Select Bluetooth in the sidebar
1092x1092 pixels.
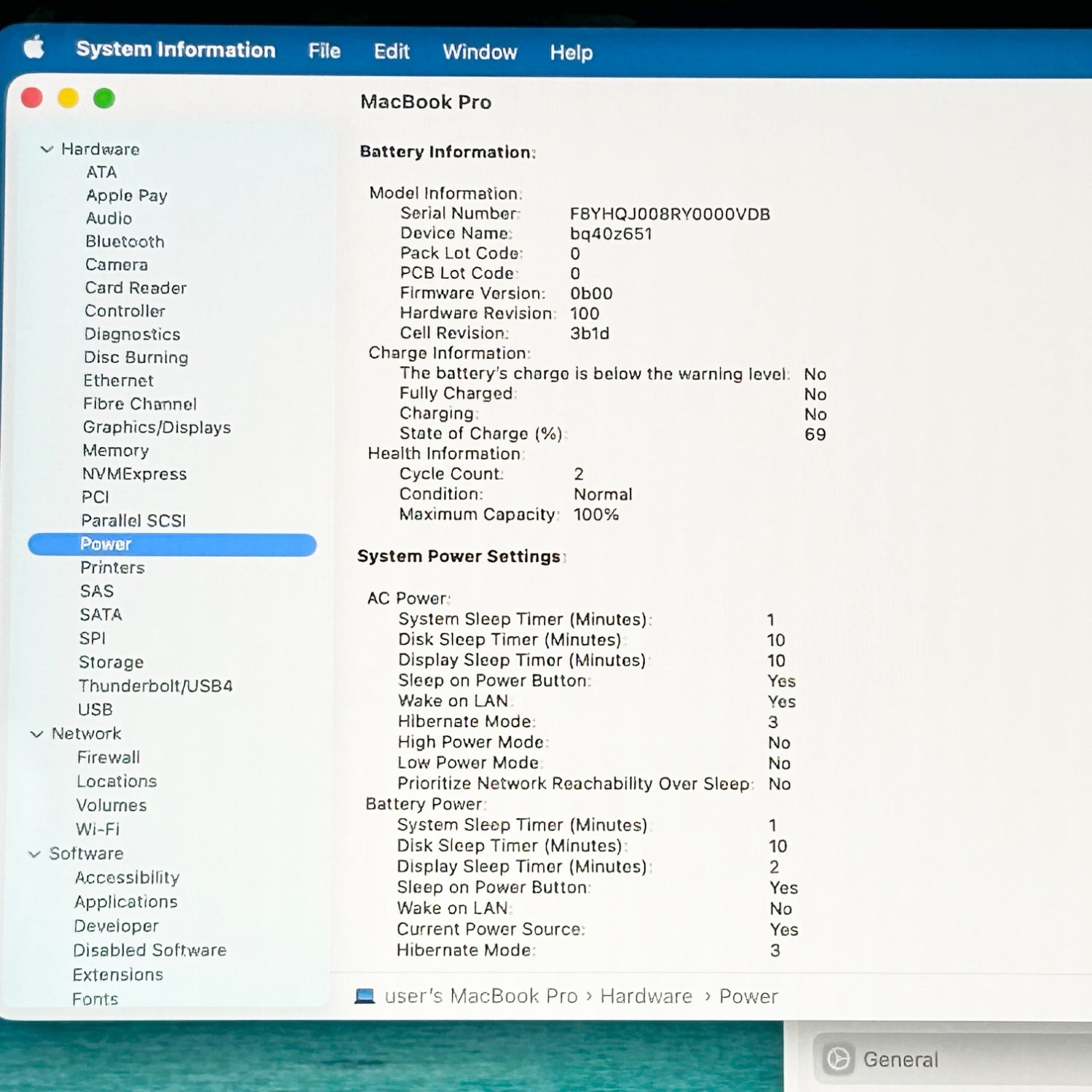pyautogui.click(x=124, y=242)
